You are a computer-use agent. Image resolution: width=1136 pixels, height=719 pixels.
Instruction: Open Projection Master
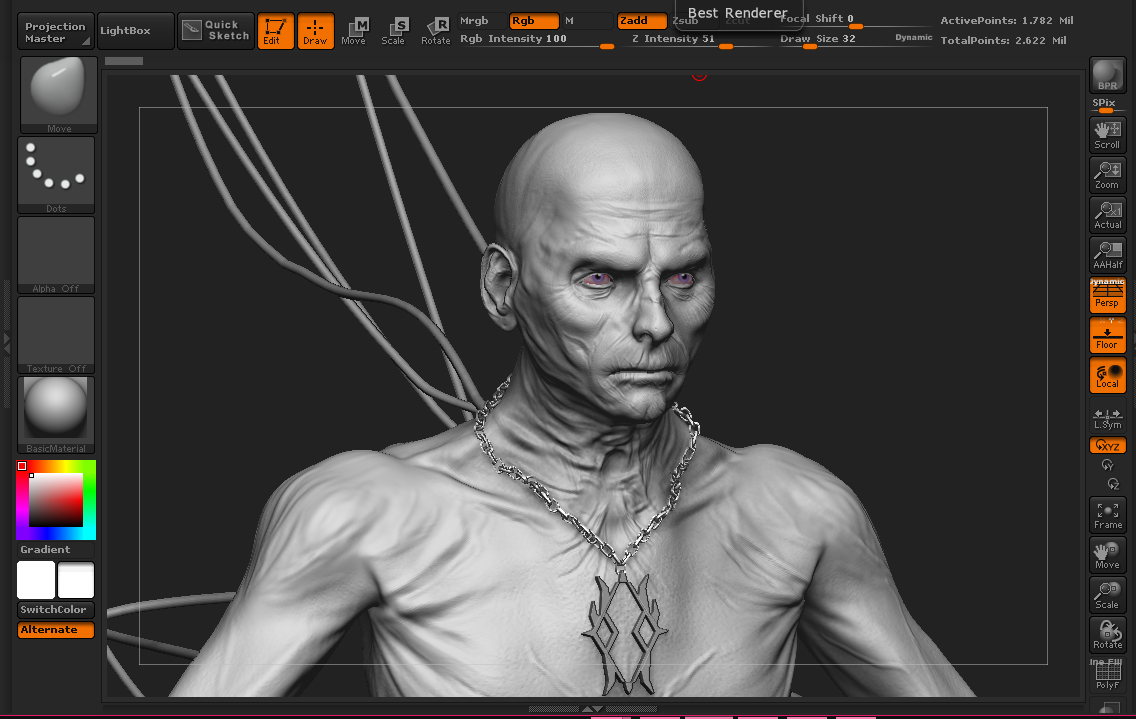[56, 31]
